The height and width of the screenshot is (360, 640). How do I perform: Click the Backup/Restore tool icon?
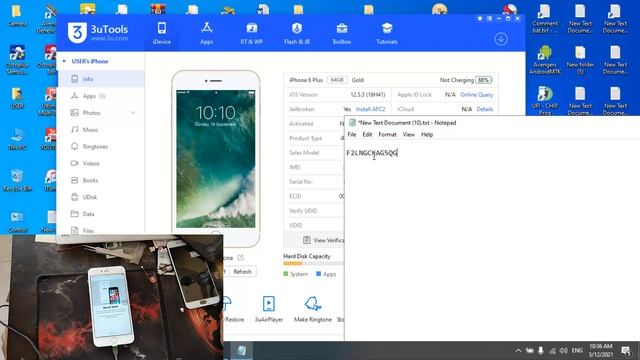233,310
